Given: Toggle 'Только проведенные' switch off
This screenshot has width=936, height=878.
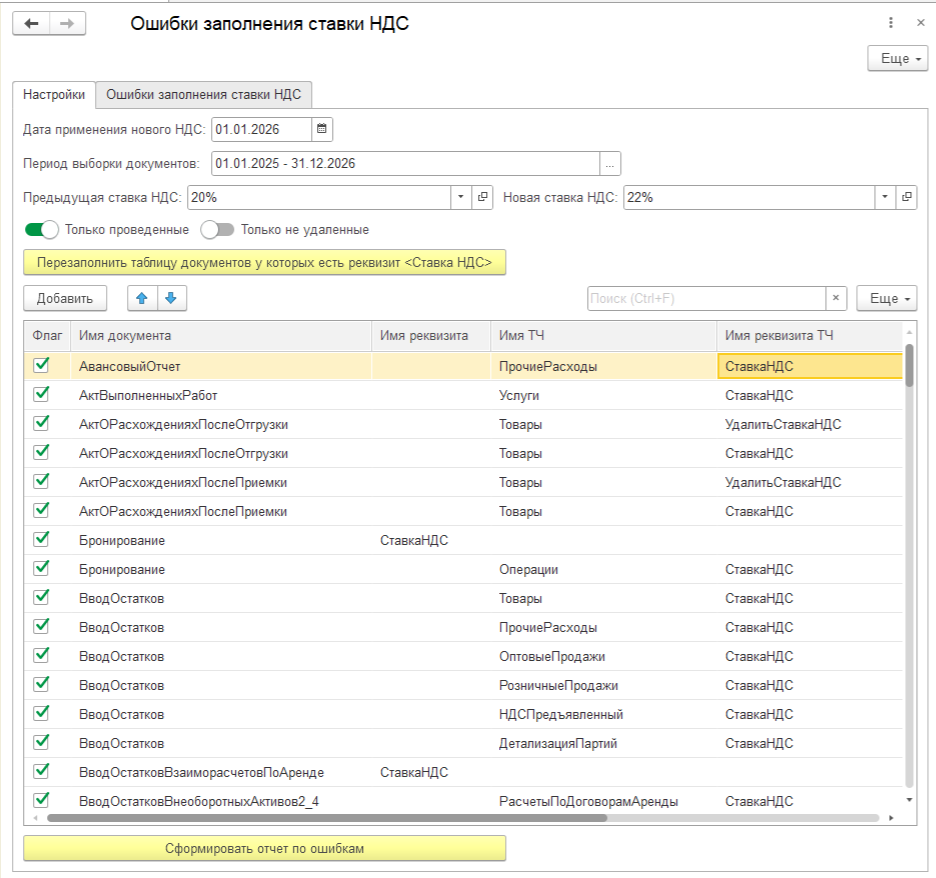Looking at the screenshot, I should 42,229.
